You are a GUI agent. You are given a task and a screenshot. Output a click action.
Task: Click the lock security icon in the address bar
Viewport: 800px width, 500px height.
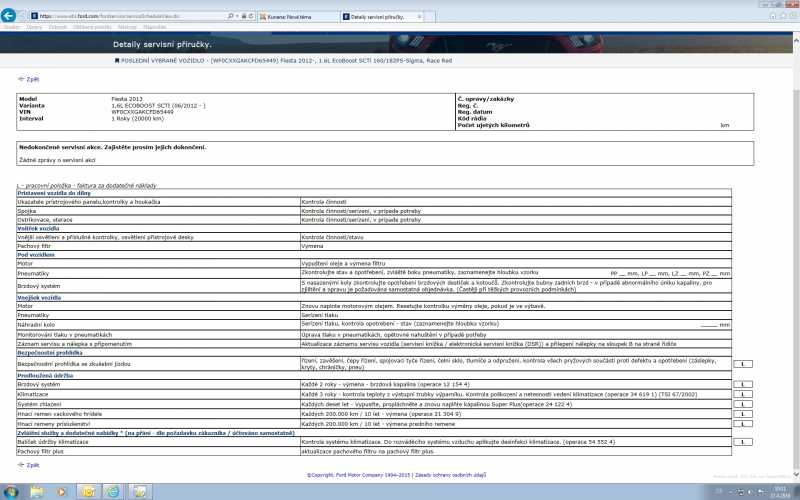244,16
